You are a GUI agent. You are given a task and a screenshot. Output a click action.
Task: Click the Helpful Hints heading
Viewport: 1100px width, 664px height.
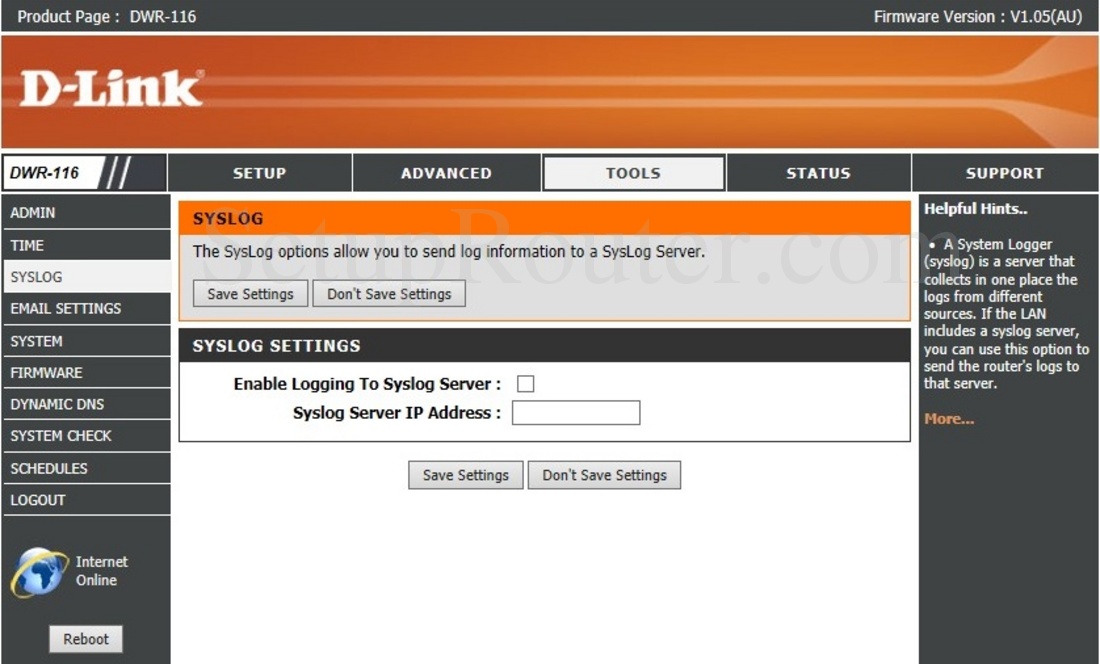click(976, 209)
